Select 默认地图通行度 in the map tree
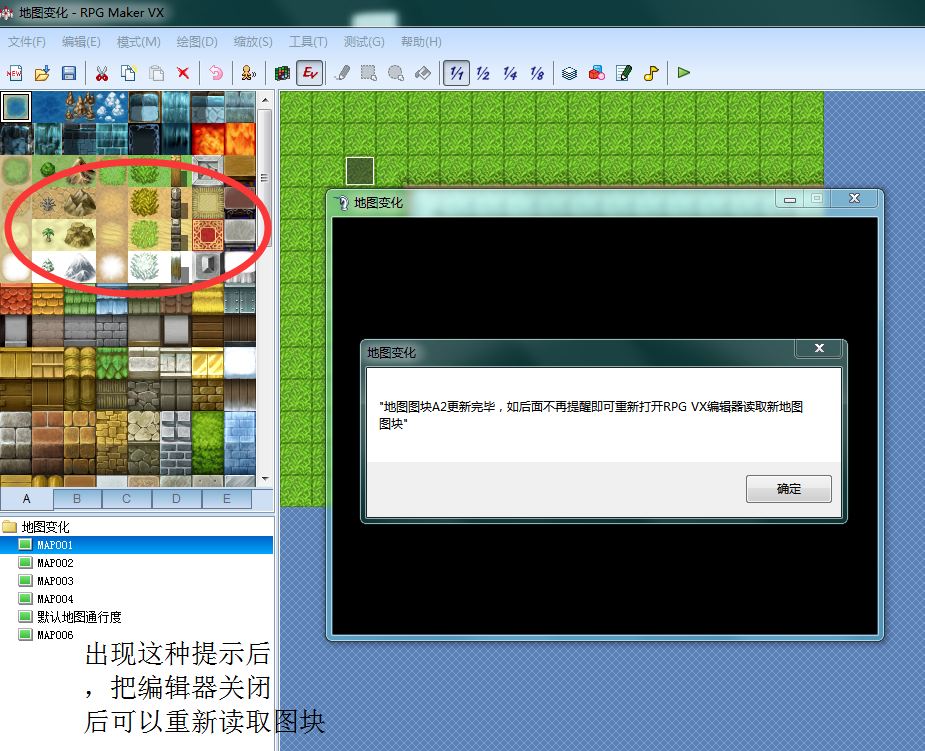The image size is (925, 751). (x=79, y=617)
